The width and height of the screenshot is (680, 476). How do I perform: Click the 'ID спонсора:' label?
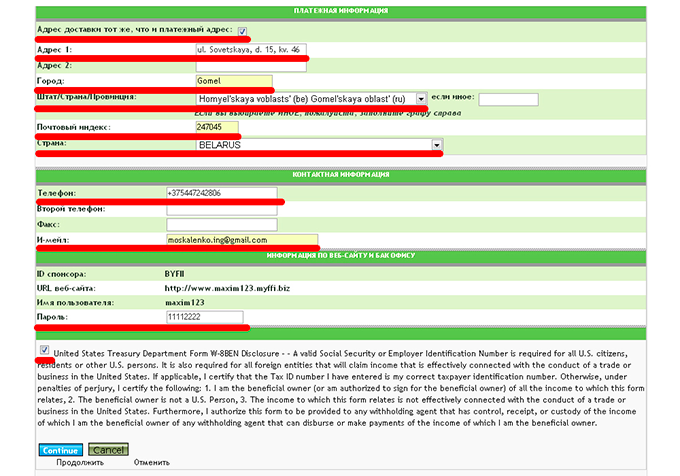62,274
